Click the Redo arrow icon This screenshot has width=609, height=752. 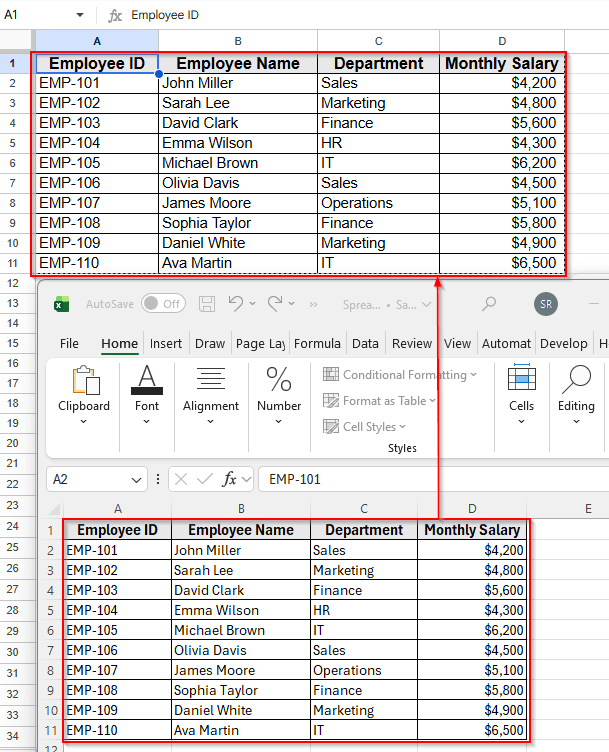click(275, 304)
